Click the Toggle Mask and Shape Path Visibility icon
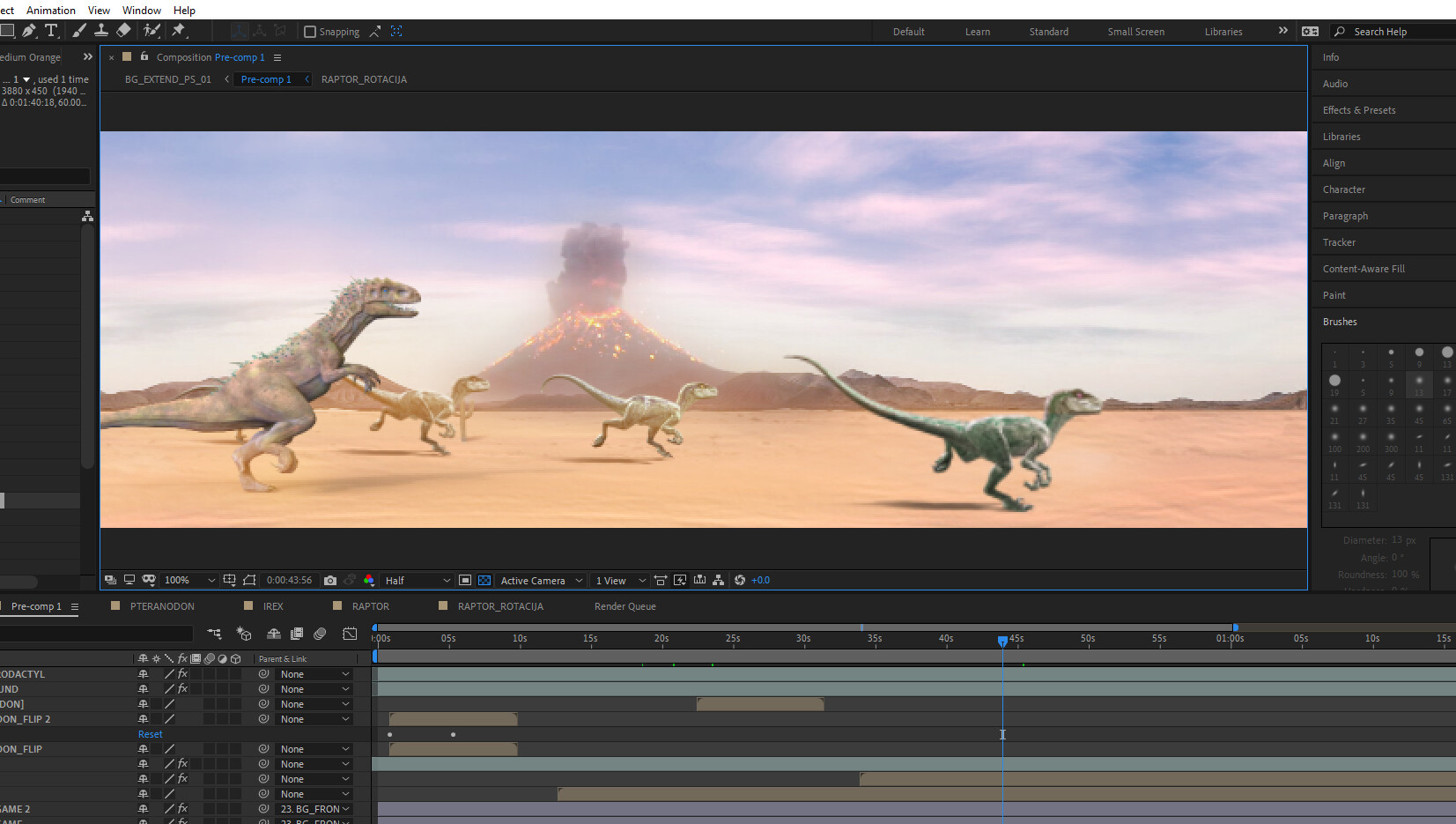The height and width of the screenshot is (824, 1456). (249, 580)
